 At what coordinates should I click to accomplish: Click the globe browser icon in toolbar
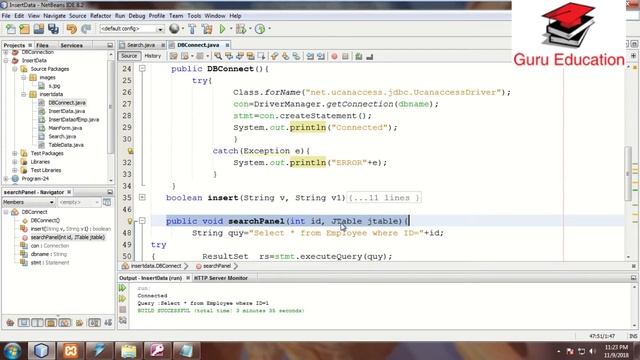tap(174, 29)
